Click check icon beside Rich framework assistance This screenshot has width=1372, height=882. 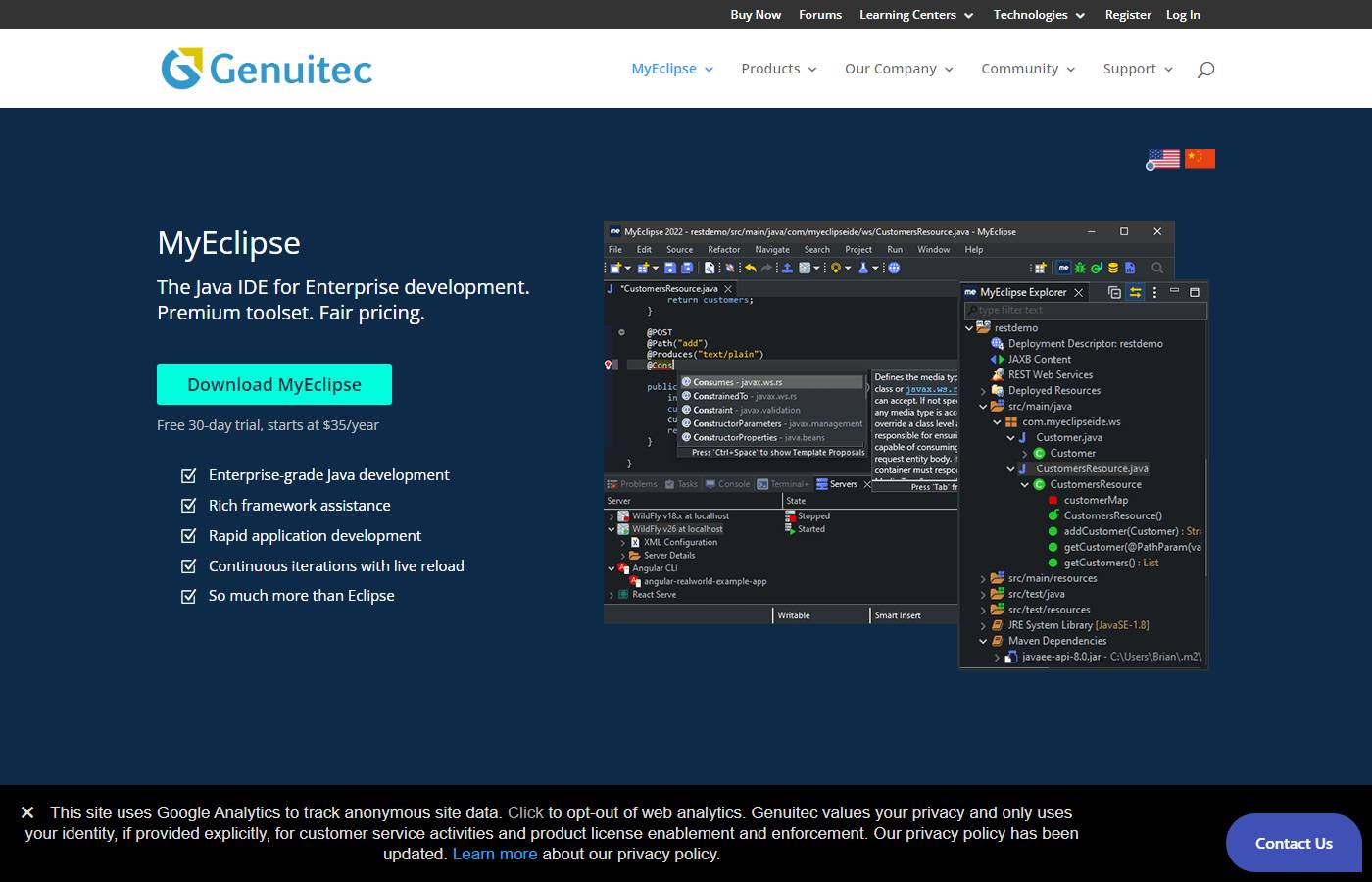[189, 506]
